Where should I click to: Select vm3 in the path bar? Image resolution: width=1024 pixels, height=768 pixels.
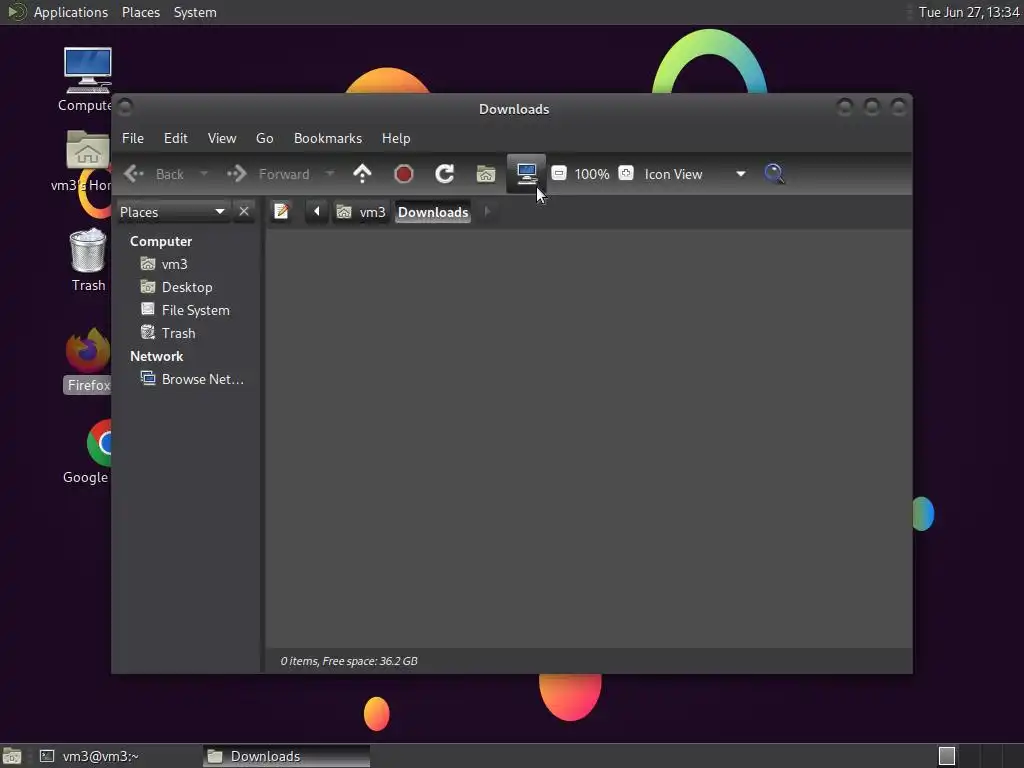pyautogui.click(x=361, y=212)
